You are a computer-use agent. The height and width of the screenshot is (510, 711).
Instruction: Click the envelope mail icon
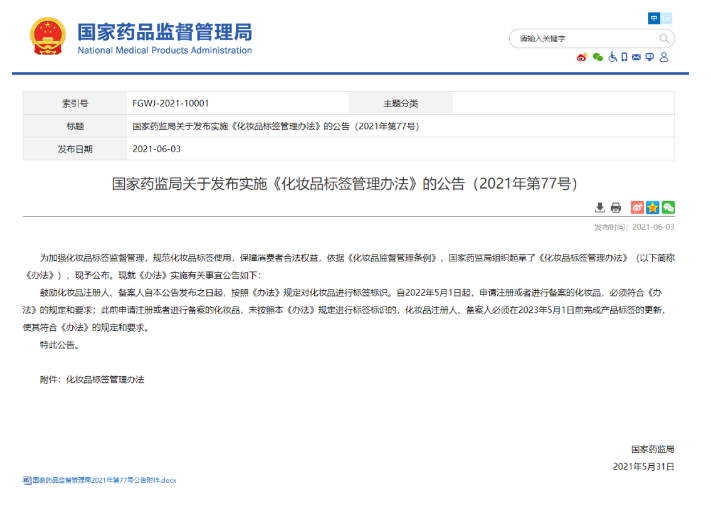[x=637, y=57]
